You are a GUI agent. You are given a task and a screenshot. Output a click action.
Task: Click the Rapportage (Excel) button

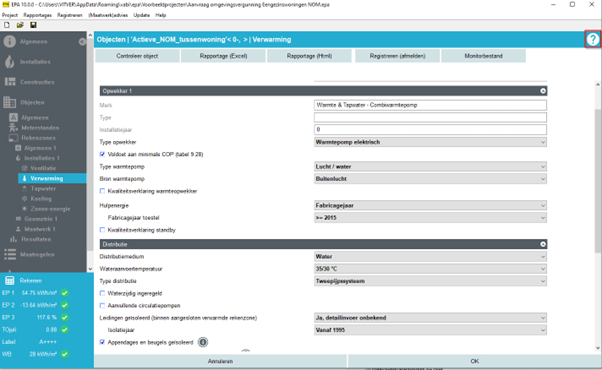click(223, 56)
